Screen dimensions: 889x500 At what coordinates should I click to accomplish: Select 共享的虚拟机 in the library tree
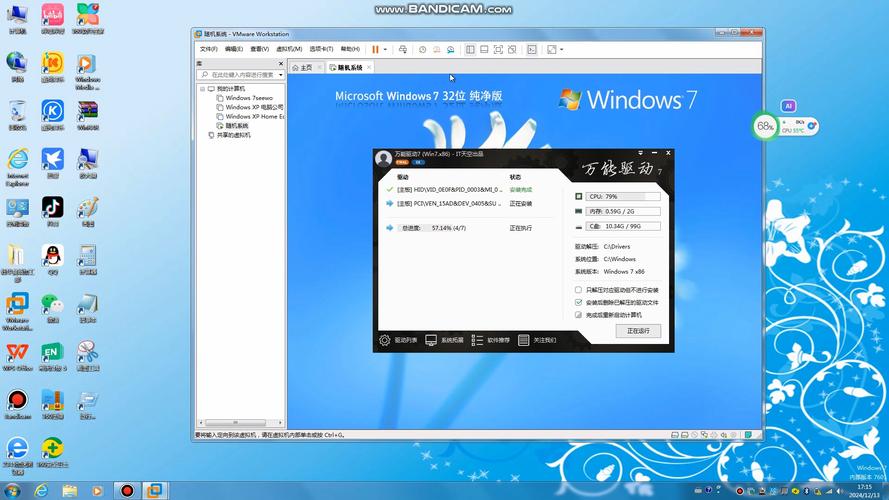point(230,135)
